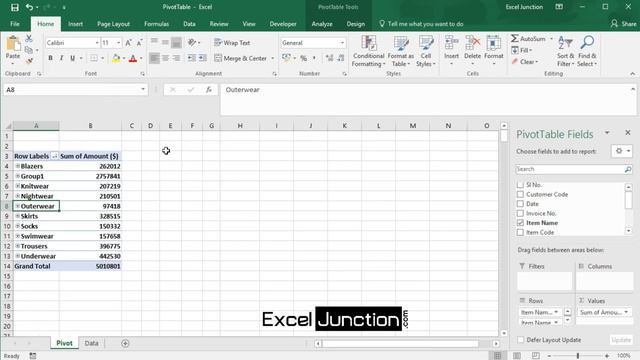Screen dimensions: 640x360
Task: Toggle Italic formatting
Action: click(61, 58)
